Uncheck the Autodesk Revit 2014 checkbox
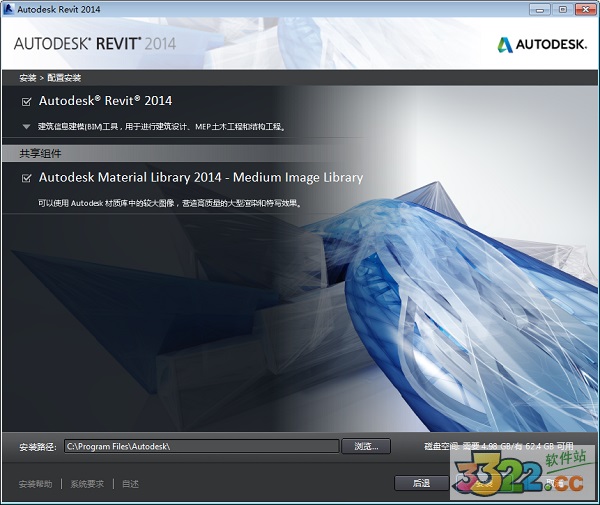Screen dimensions: 600x505 [26, 102]
